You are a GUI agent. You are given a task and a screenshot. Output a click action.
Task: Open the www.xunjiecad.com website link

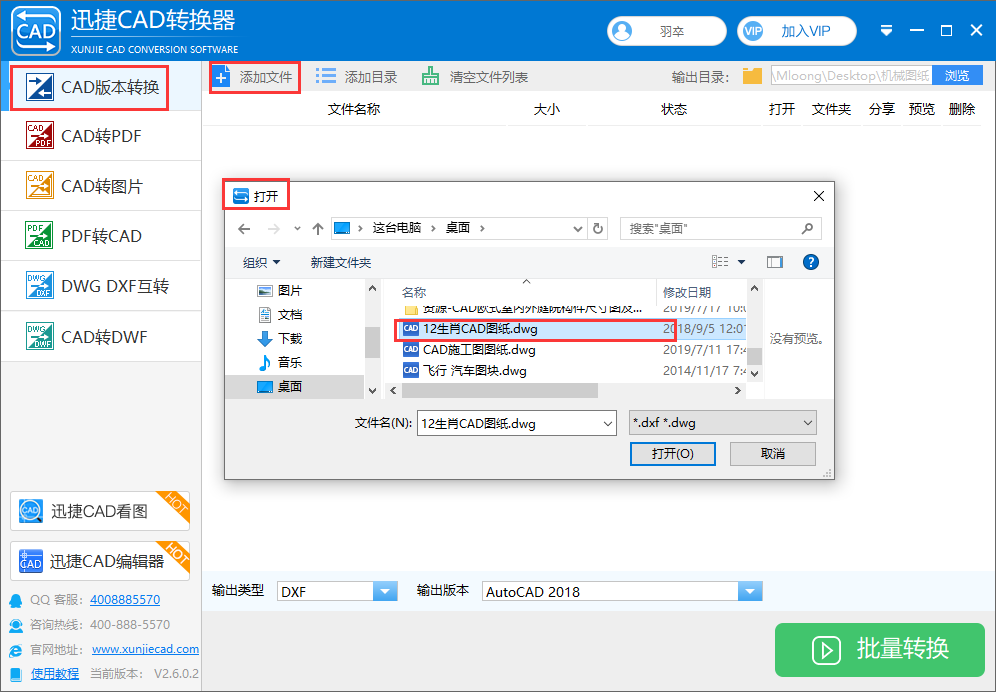pos(145,649)
